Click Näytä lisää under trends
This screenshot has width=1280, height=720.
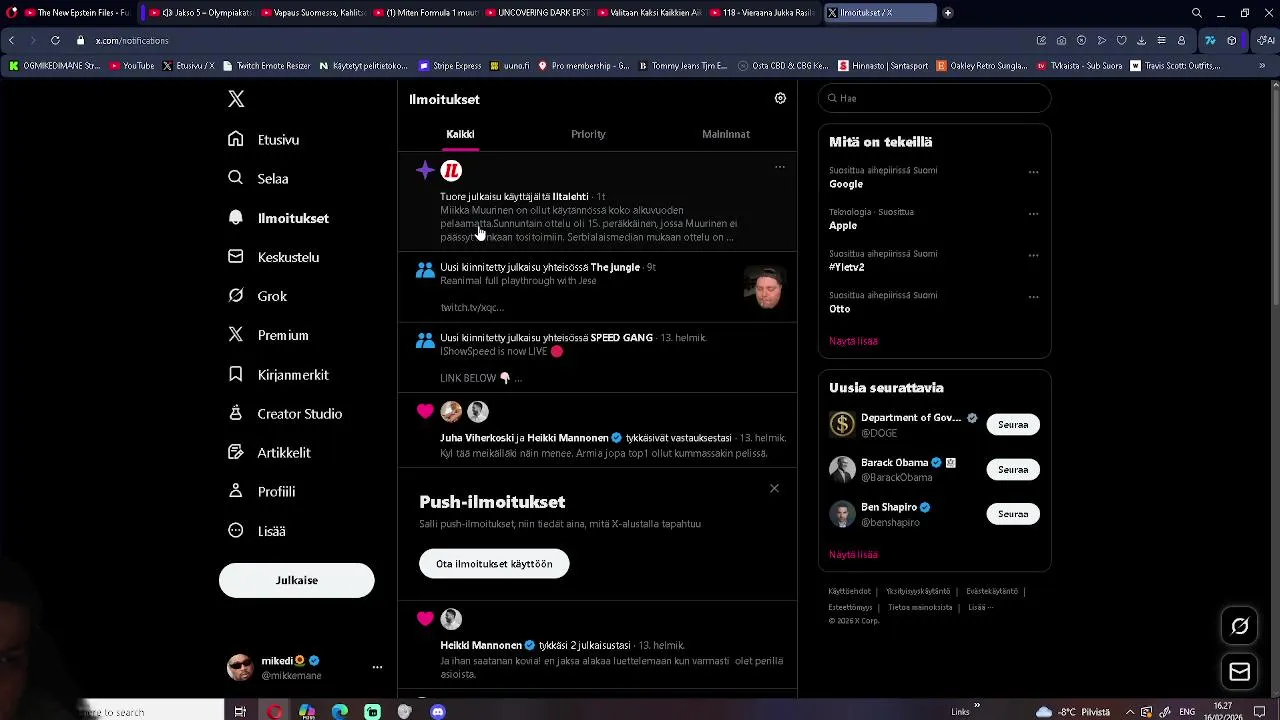(853, 341)
